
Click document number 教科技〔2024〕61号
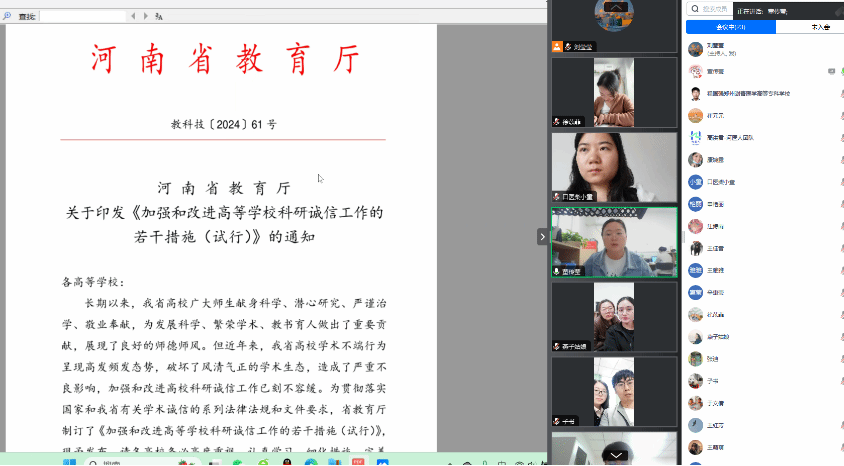(223, 124)
